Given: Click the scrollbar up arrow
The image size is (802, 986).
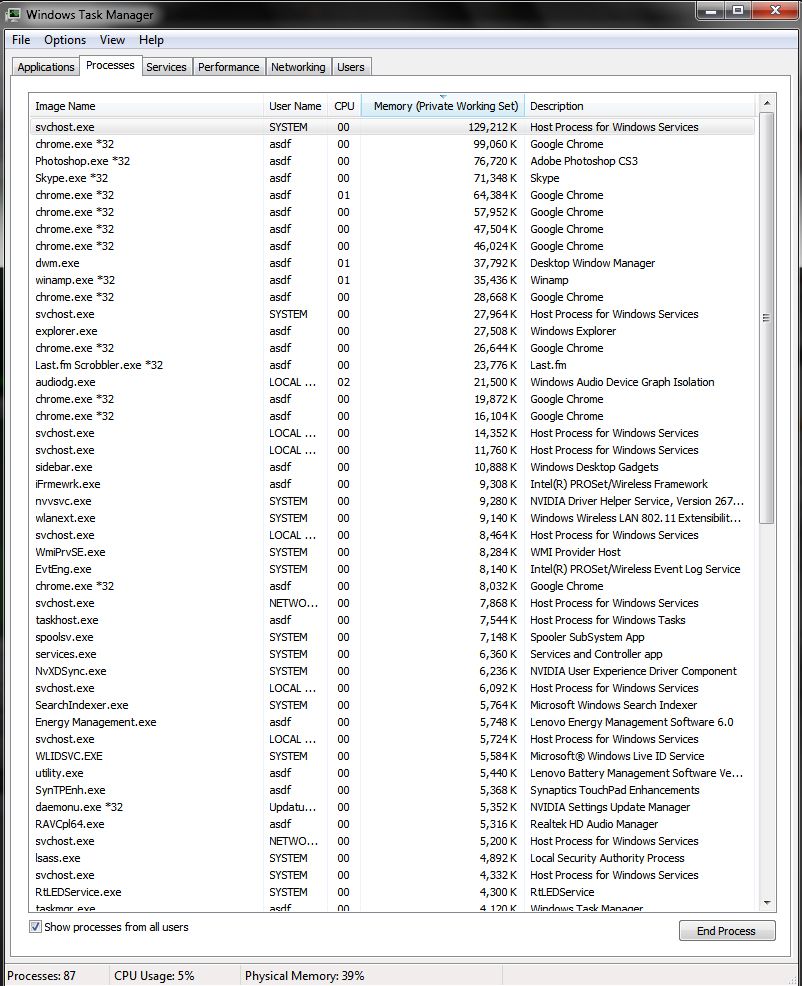Looking at the screenshot, I should tap(767, 104).
